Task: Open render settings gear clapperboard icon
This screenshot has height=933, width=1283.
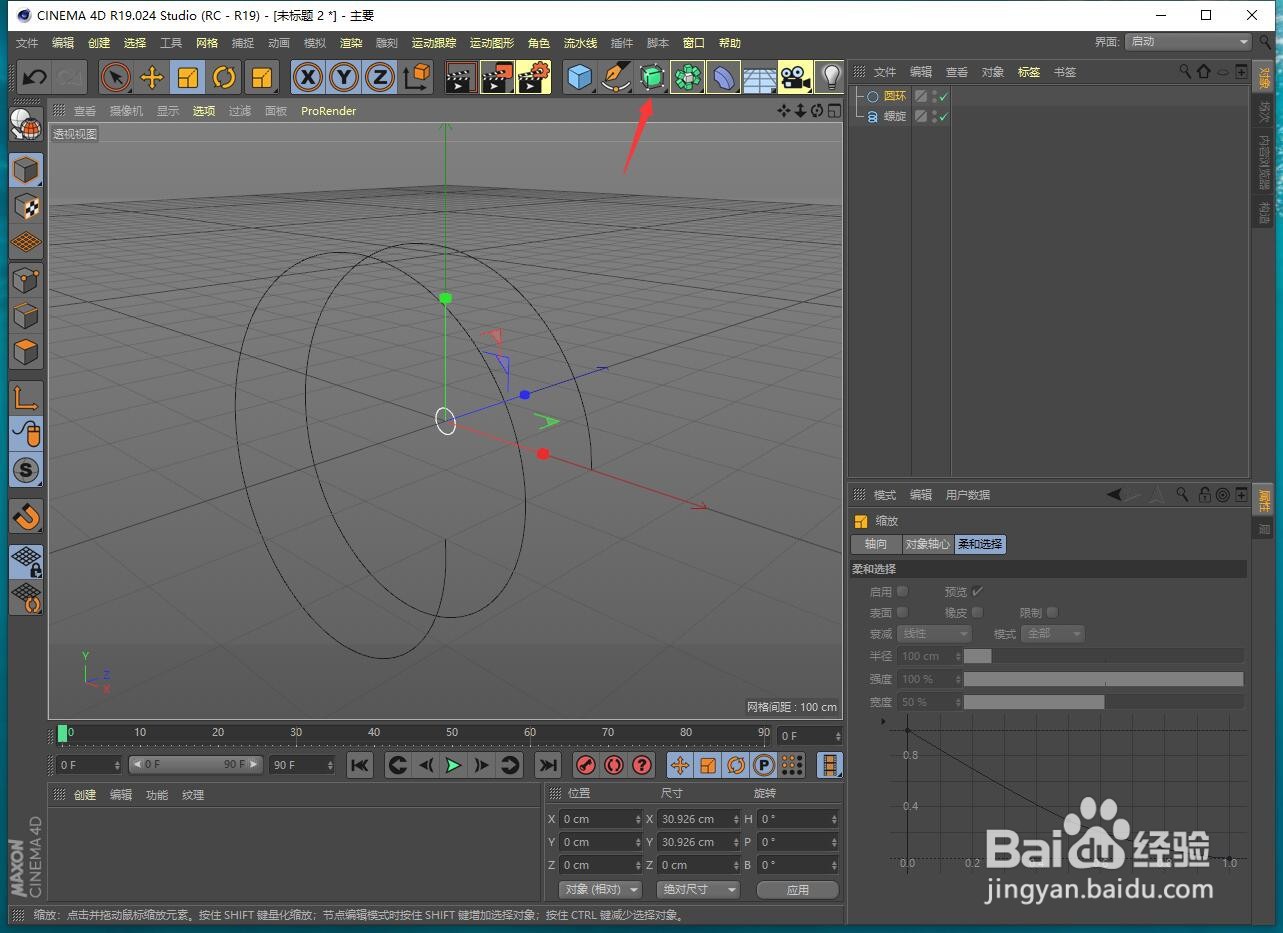Action: point(534,77)
